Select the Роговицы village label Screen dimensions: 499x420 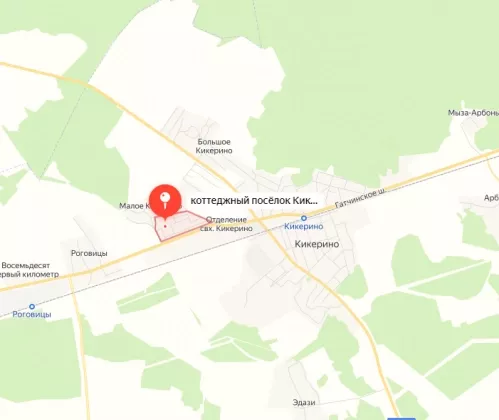(89, 253)
